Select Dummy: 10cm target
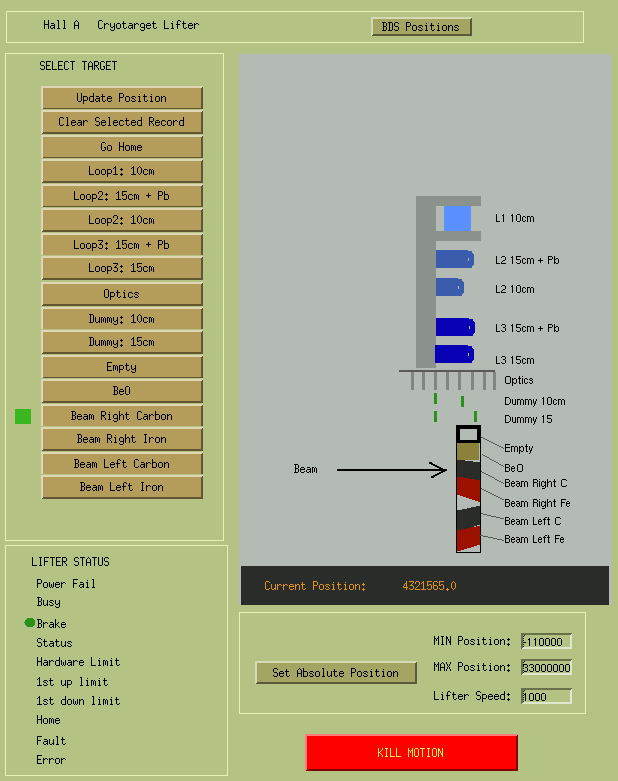The image size is (618, 781). click(122, 319)
